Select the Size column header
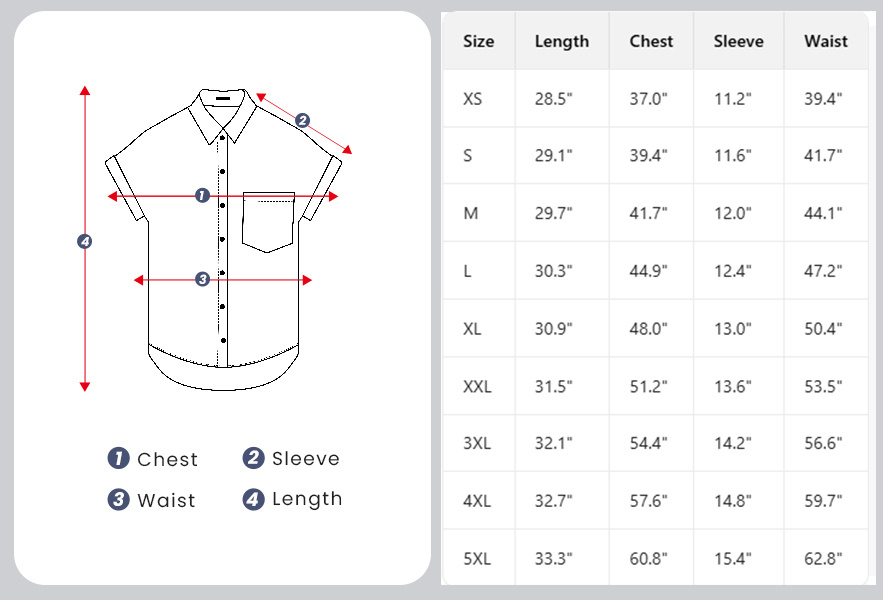 point(479,42)
